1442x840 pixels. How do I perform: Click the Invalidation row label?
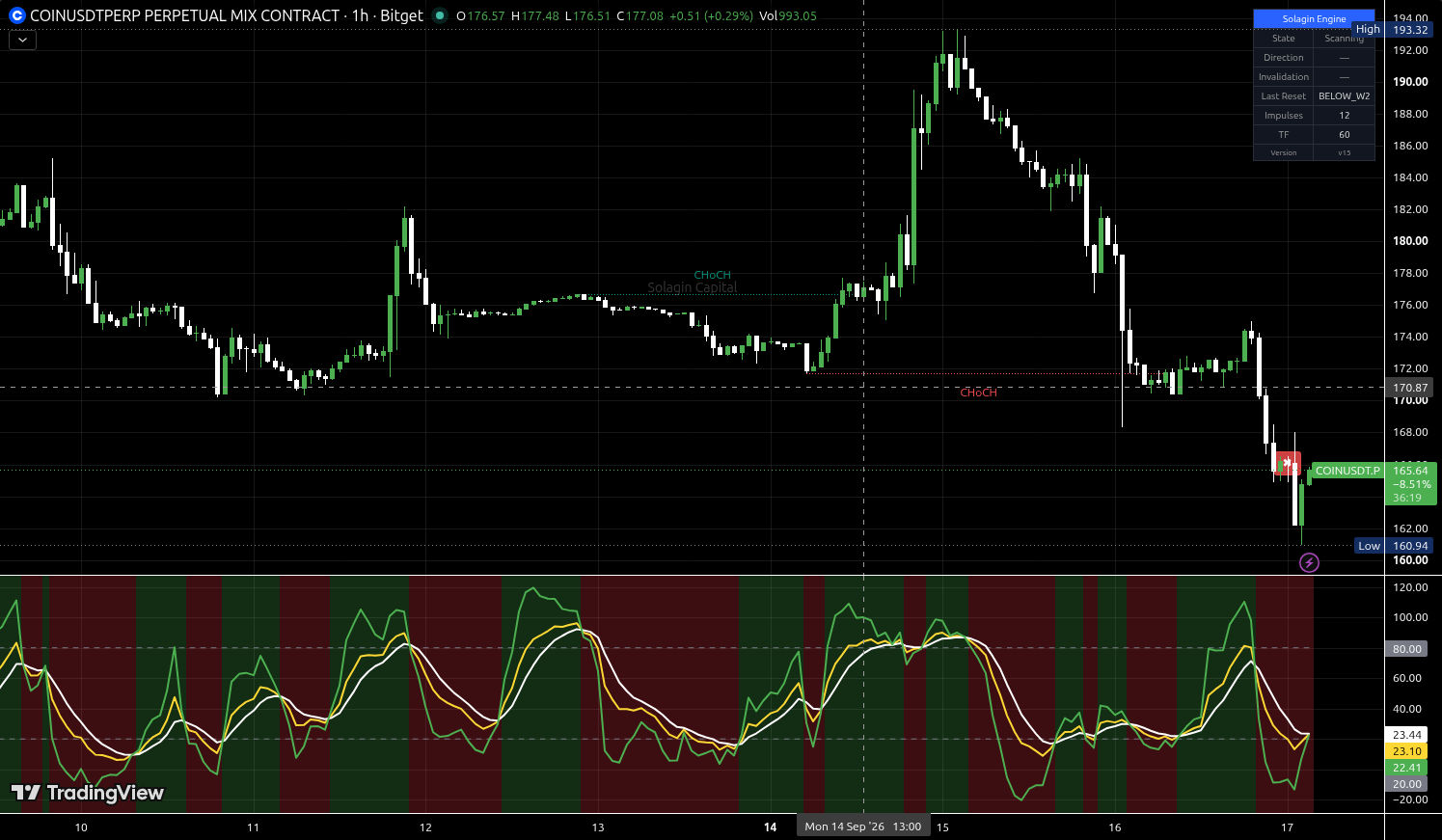[x=1283, y=77]
